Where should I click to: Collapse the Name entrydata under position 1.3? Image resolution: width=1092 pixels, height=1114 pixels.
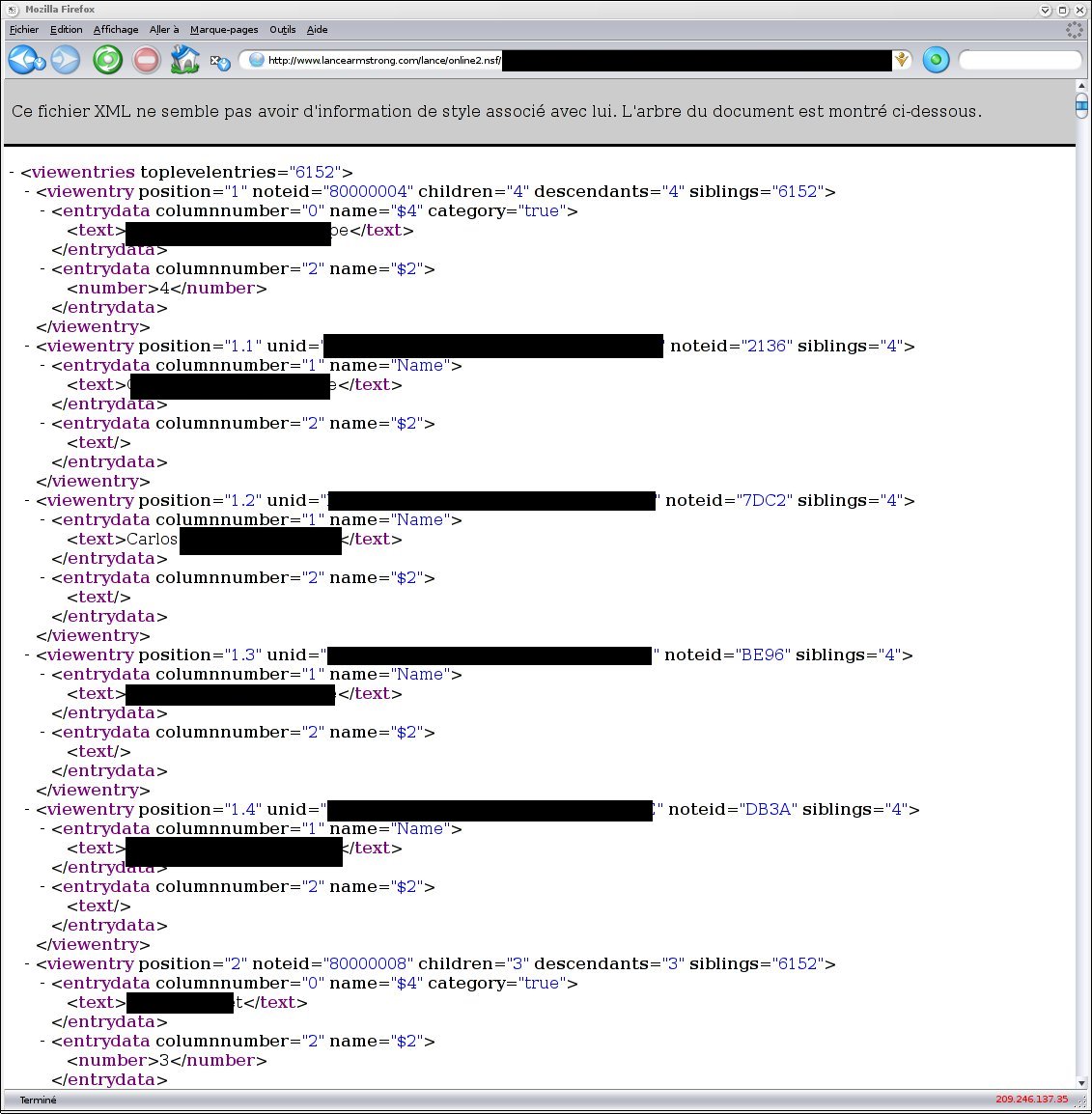coord(43,674)
